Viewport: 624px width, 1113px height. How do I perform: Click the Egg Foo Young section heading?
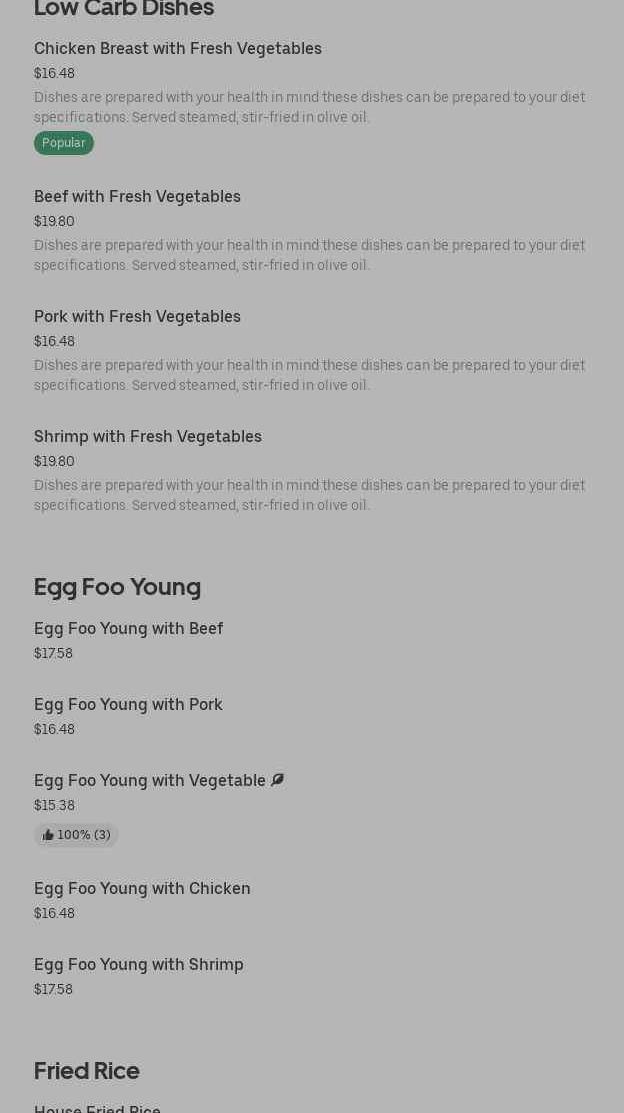117,586
